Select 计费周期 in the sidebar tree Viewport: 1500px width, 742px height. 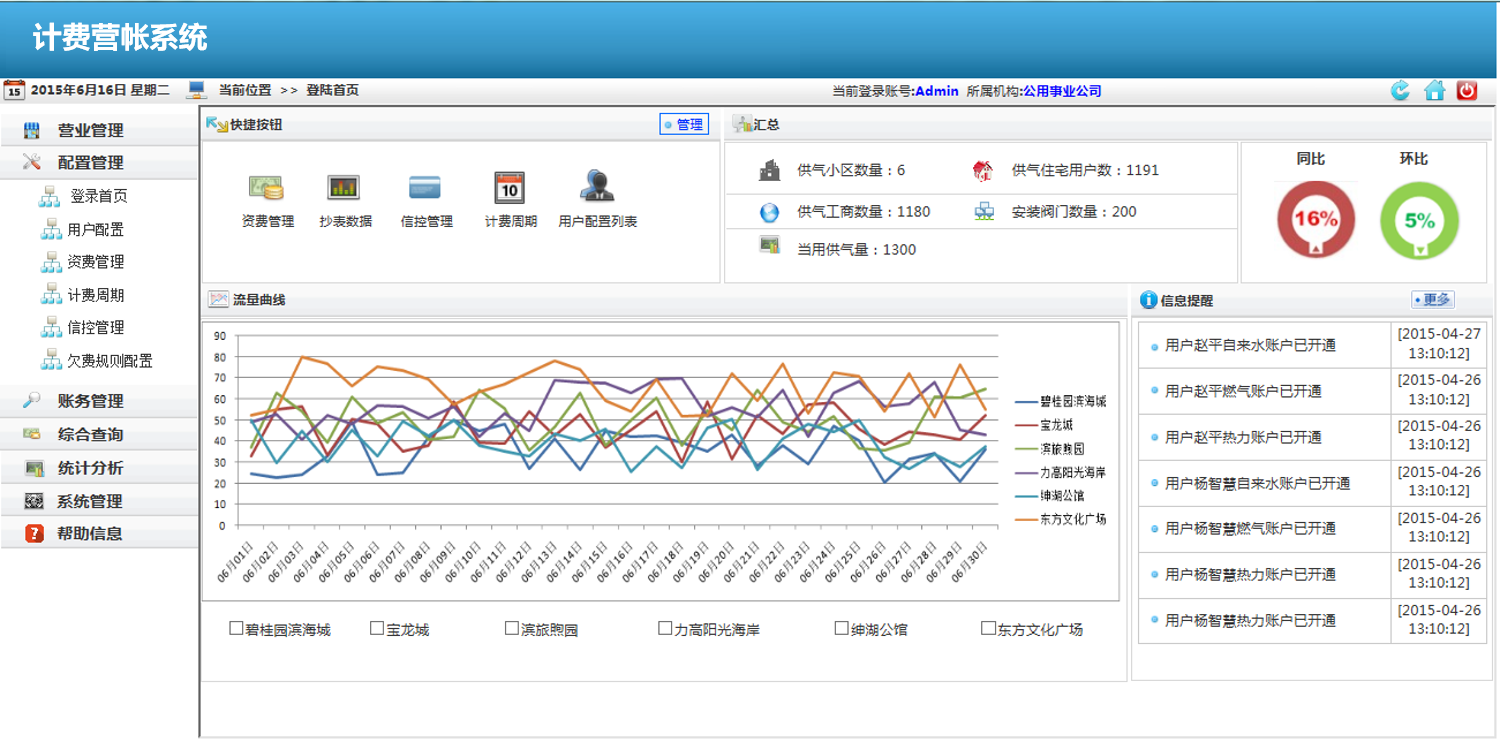(96, 295)
